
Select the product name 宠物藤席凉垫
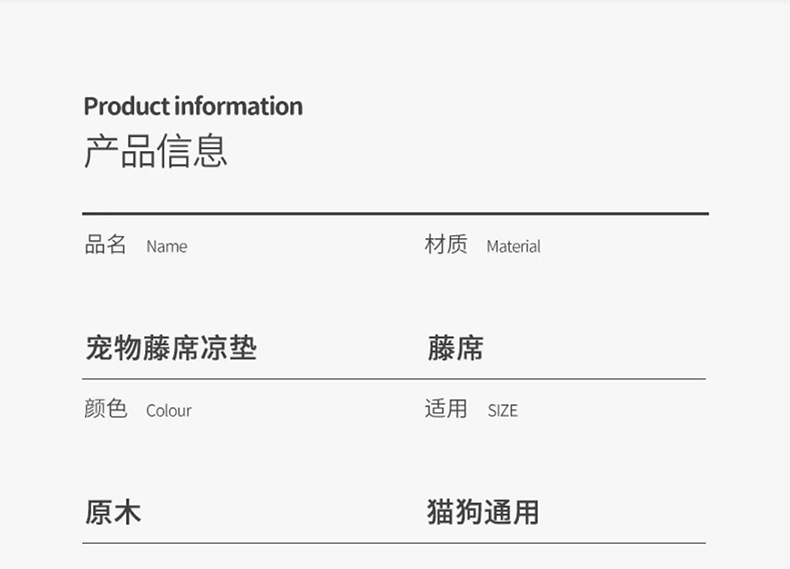[171, 348]
